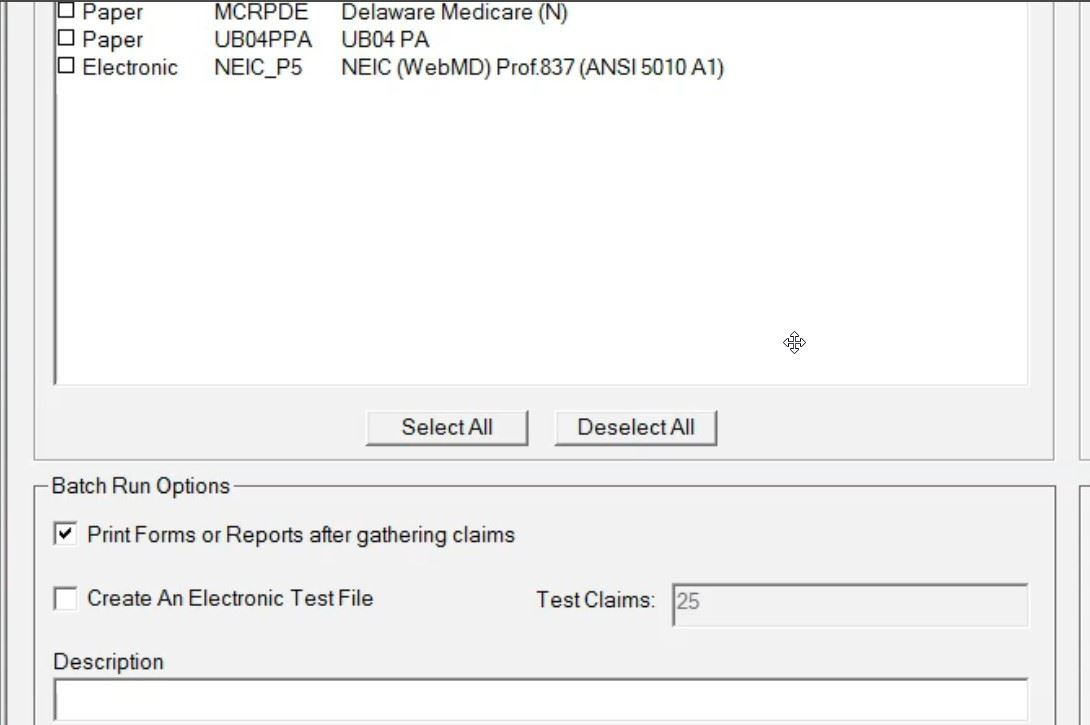This screenshot has height=725, width=1090.
Task: Check the box for Paper MCRPDE row
Action: (x=66, y=12)
